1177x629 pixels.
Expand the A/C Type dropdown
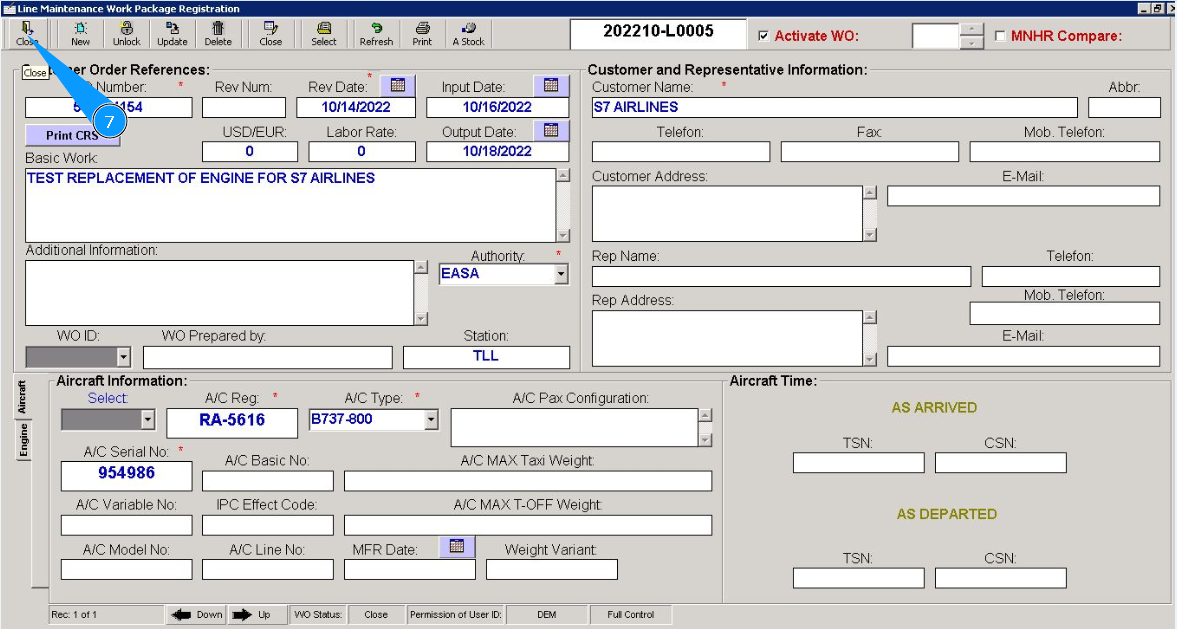[432, 420]
